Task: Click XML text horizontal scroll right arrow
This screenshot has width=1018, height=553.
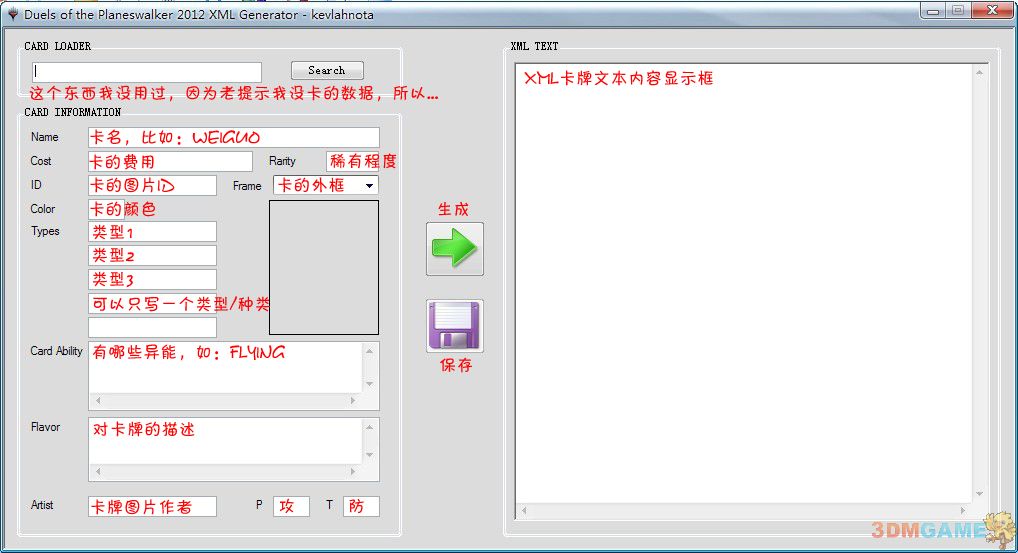Action: click(963, 511)
